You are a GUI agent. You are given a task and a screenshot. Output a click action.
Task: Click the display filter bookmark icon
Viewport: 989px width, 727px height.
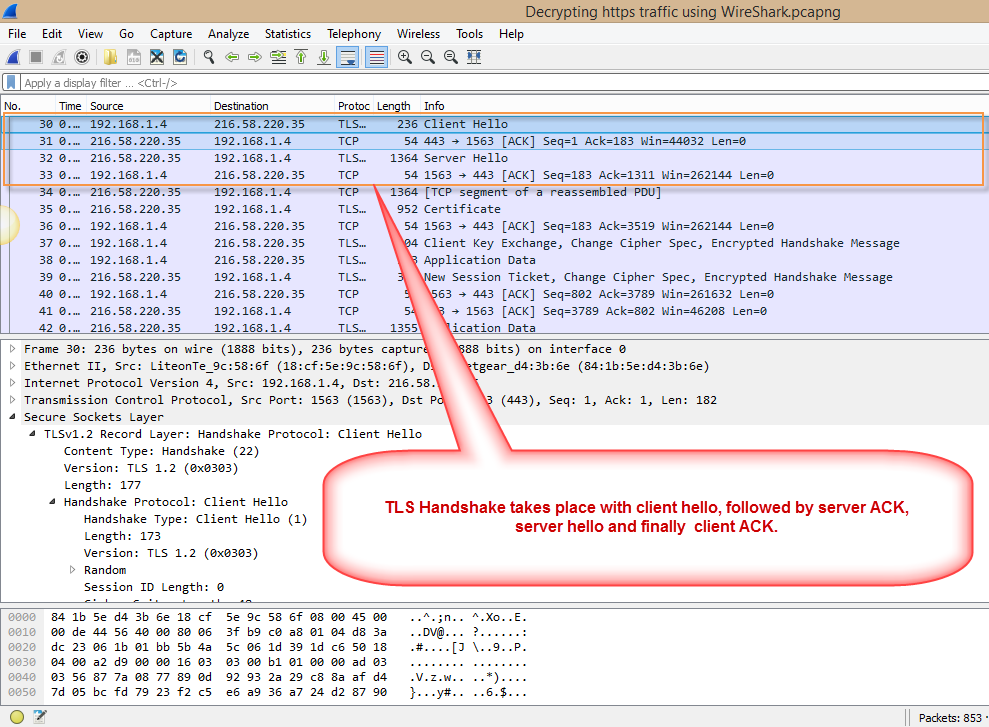tap(11, 82)
